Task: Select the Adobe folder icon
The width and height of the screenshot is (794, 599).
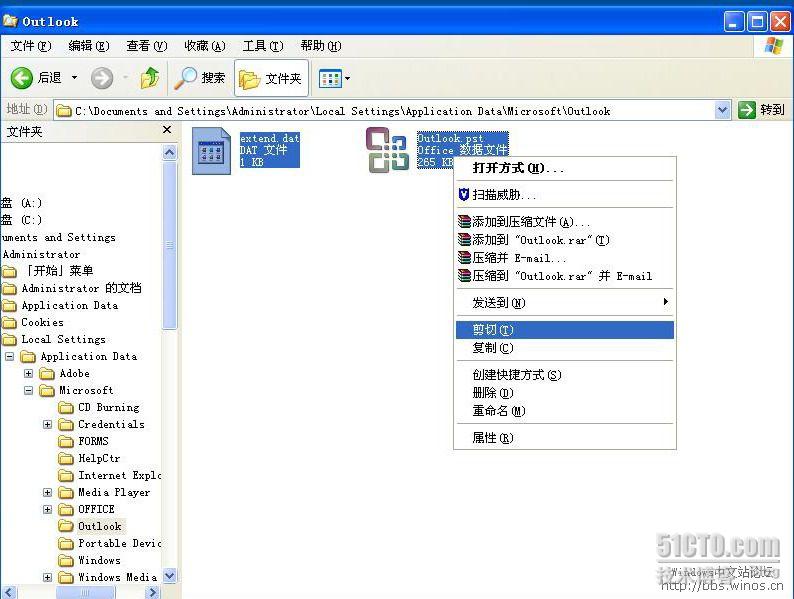Action: (47, 374)
